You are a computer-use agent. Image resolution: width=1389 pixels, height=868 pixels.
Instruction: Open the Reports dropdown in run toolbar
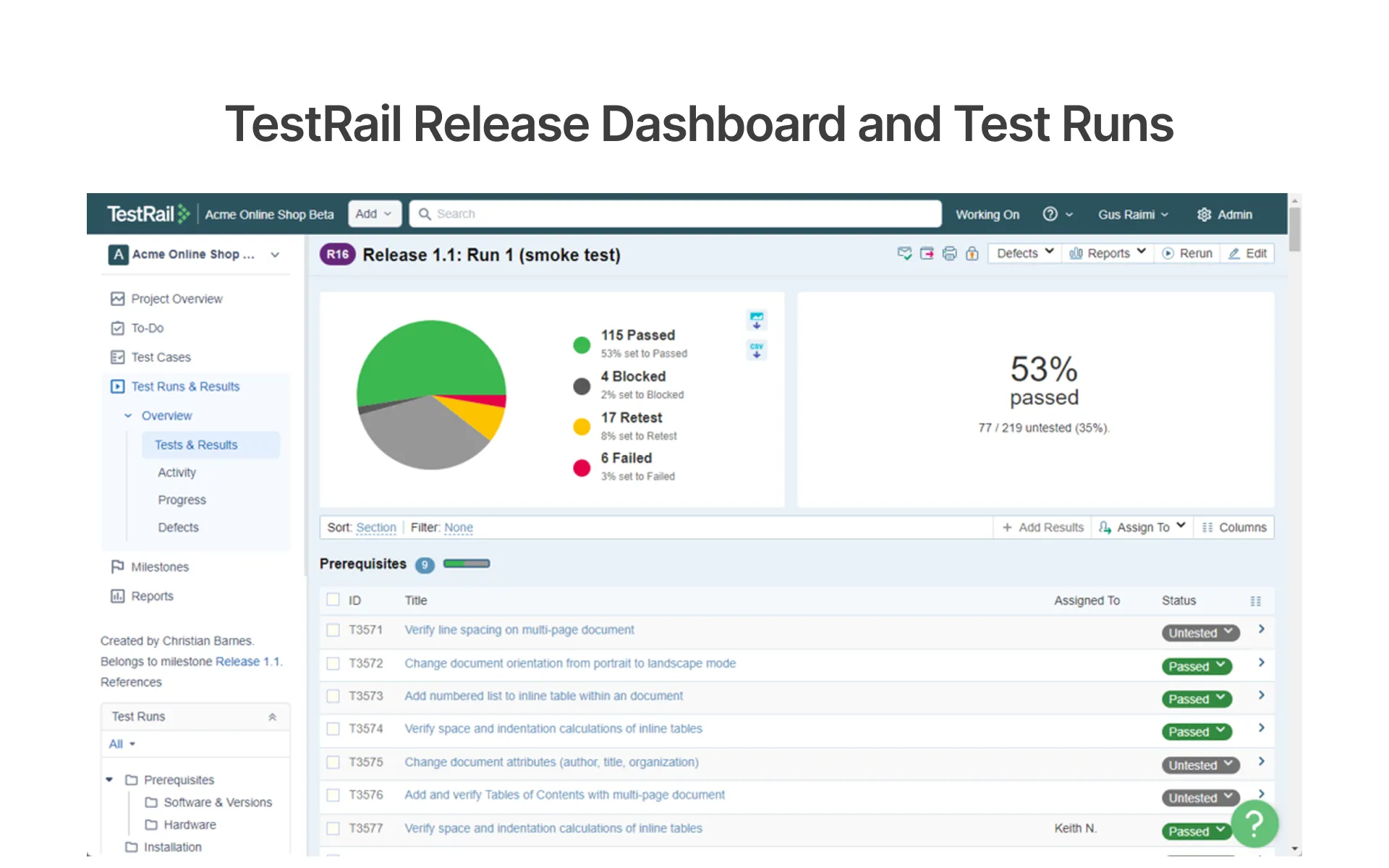[x=1107, y=253]
